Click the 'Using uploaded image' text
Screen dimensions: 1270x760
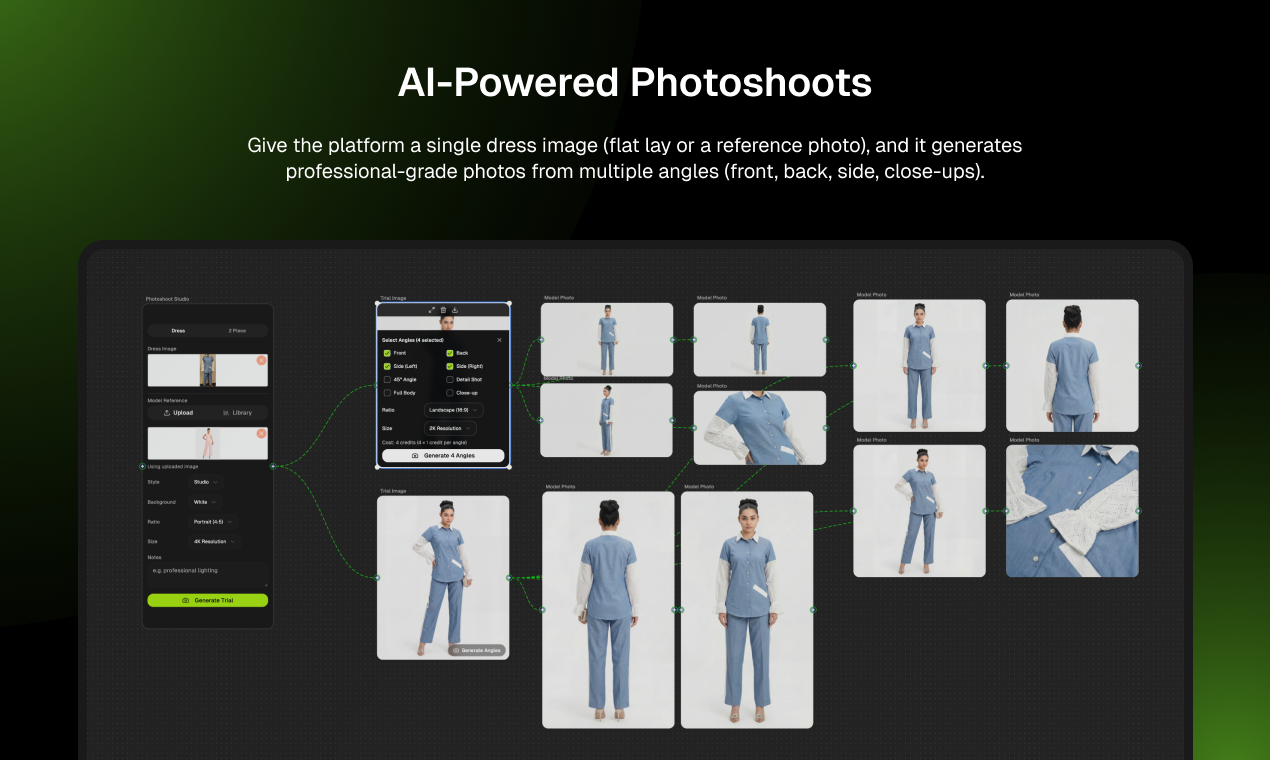click(x=172, y=466)
